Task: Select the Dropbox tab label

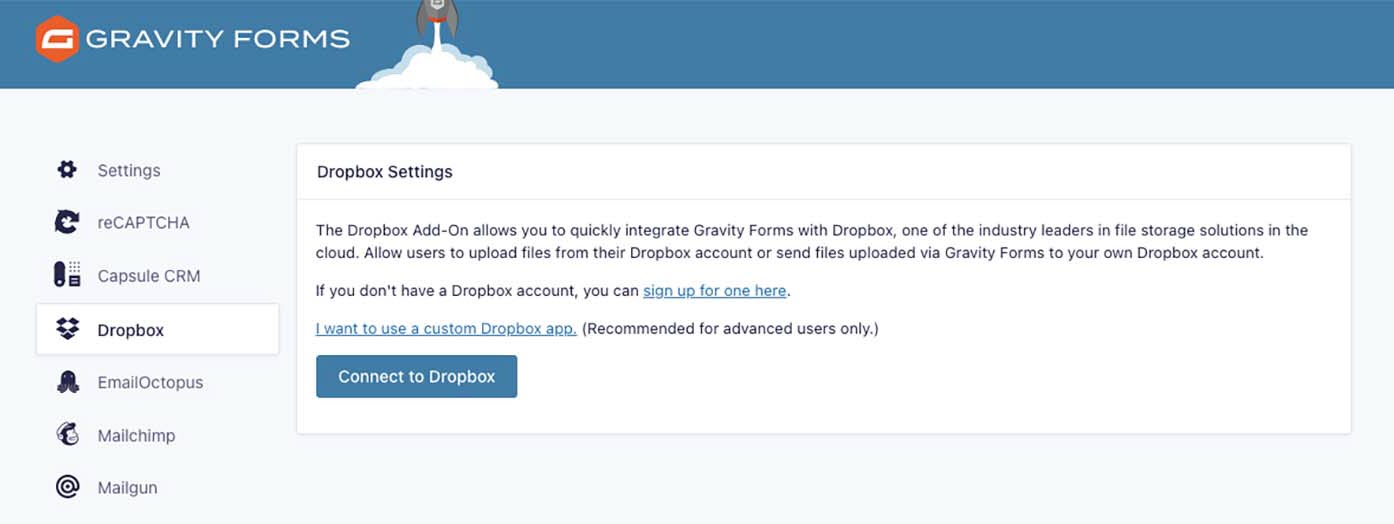Action: (131, 330)
